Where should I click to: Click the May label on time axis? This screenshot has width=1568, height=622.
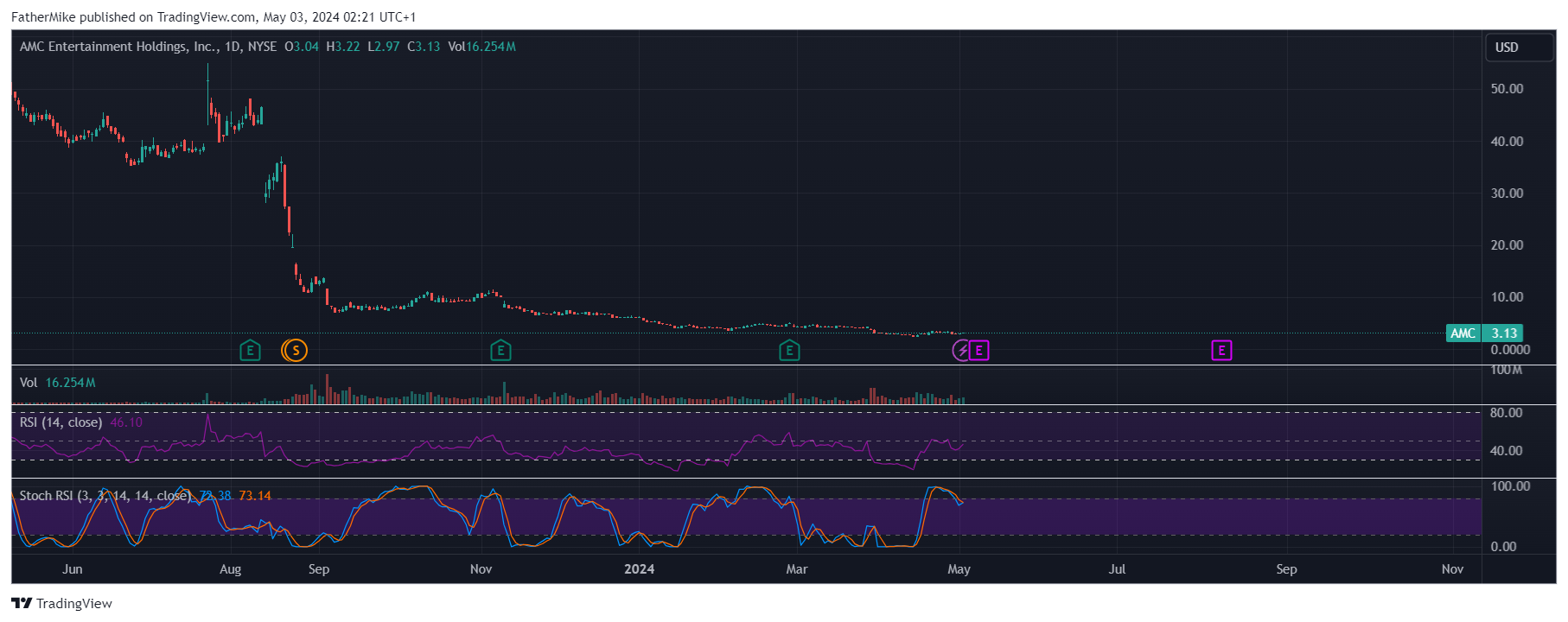[959, 569]
